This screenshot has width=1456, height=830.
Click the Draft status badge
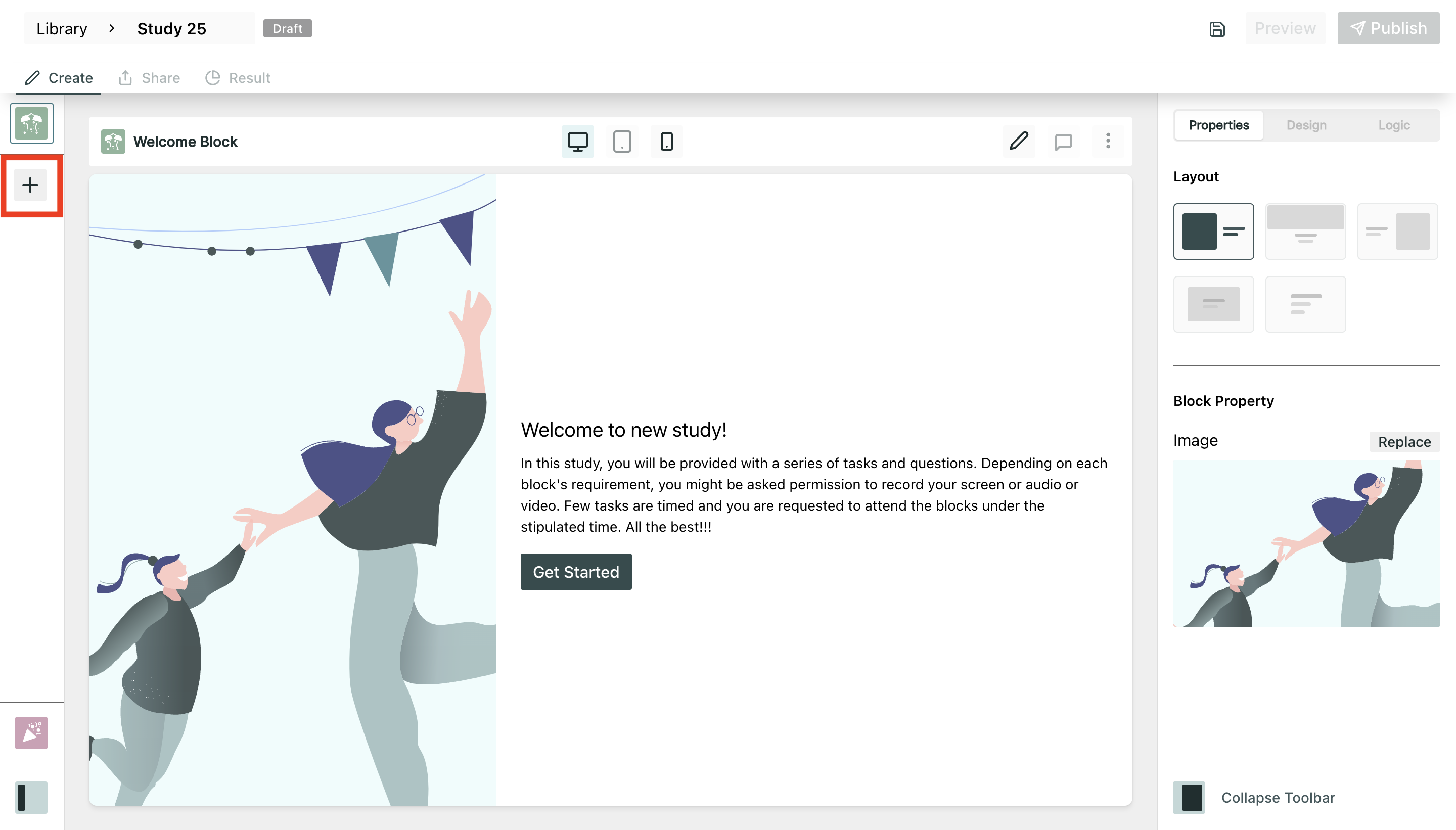click(x=287, y=28)
